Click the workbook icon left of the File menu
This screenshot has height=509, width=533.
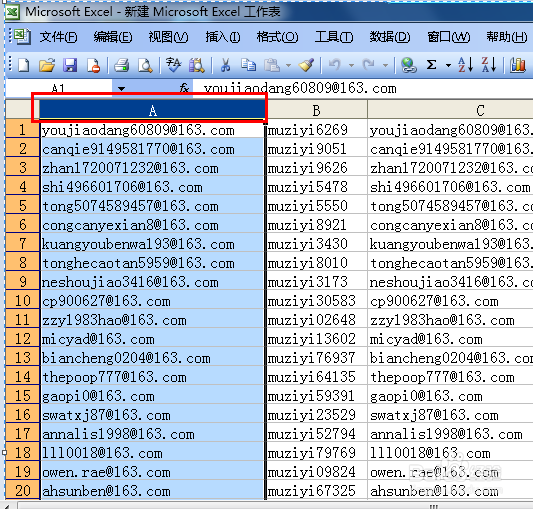[x=22, y=37]
